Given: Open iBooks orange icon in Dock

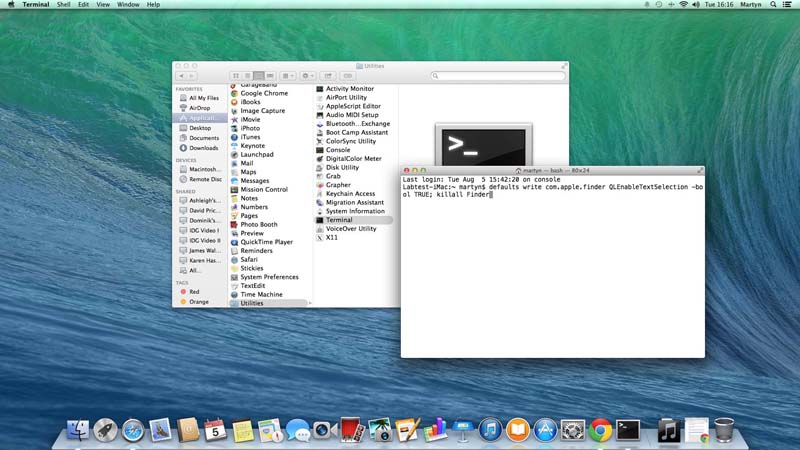Looking at the screenshot, I should (518, 430).
